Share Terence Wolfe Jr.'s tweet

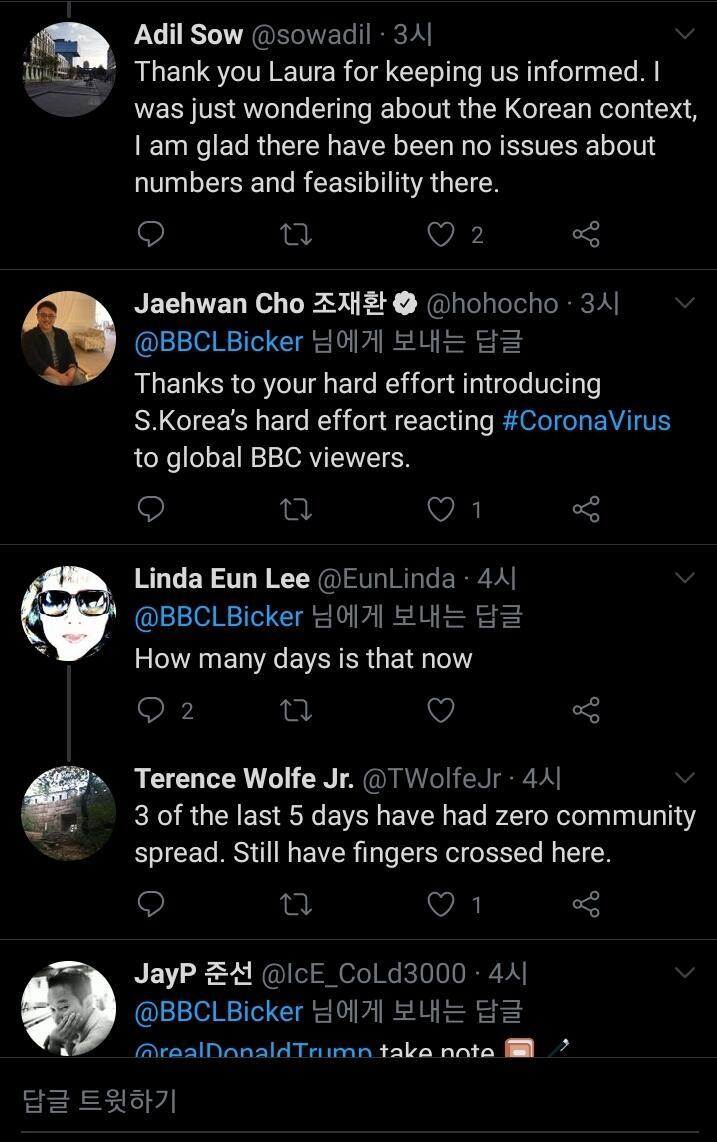(586, 904)
